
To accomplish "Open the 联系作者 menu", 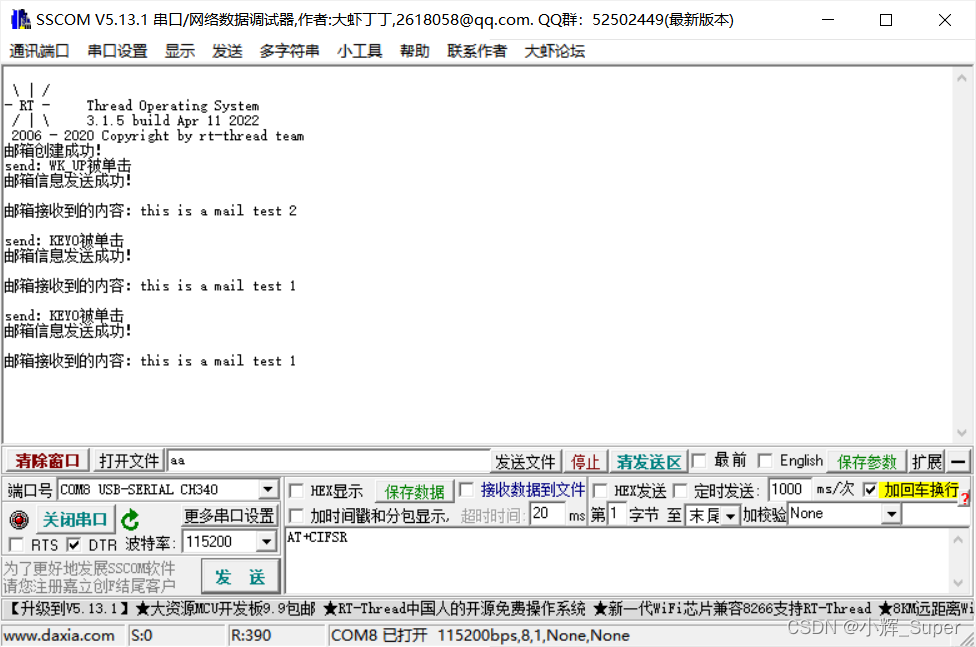I will (x=477, y=51).
